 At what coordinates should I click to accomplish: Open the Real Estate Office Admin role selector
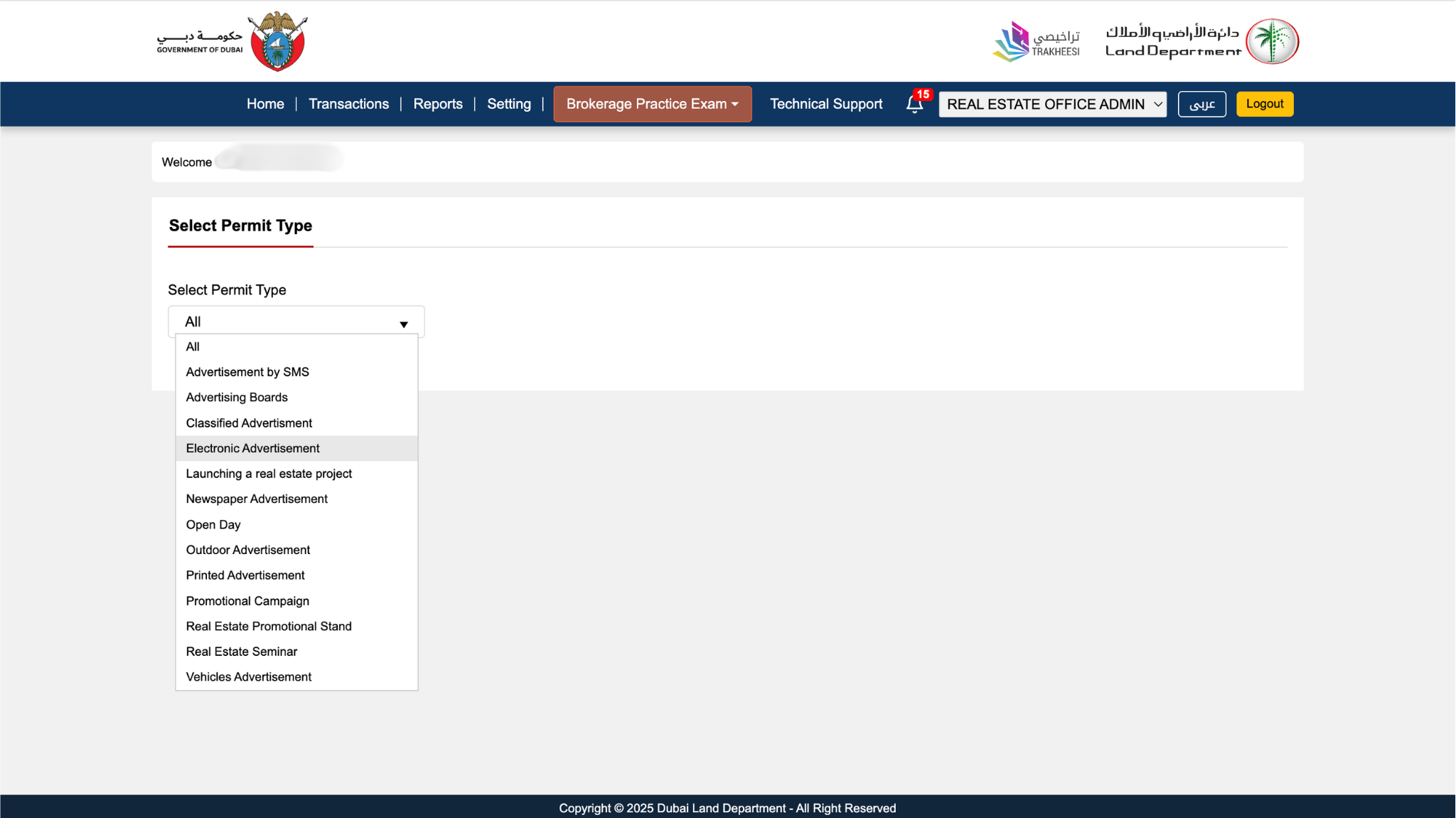pyautogui.click(x=1052, y=104)
